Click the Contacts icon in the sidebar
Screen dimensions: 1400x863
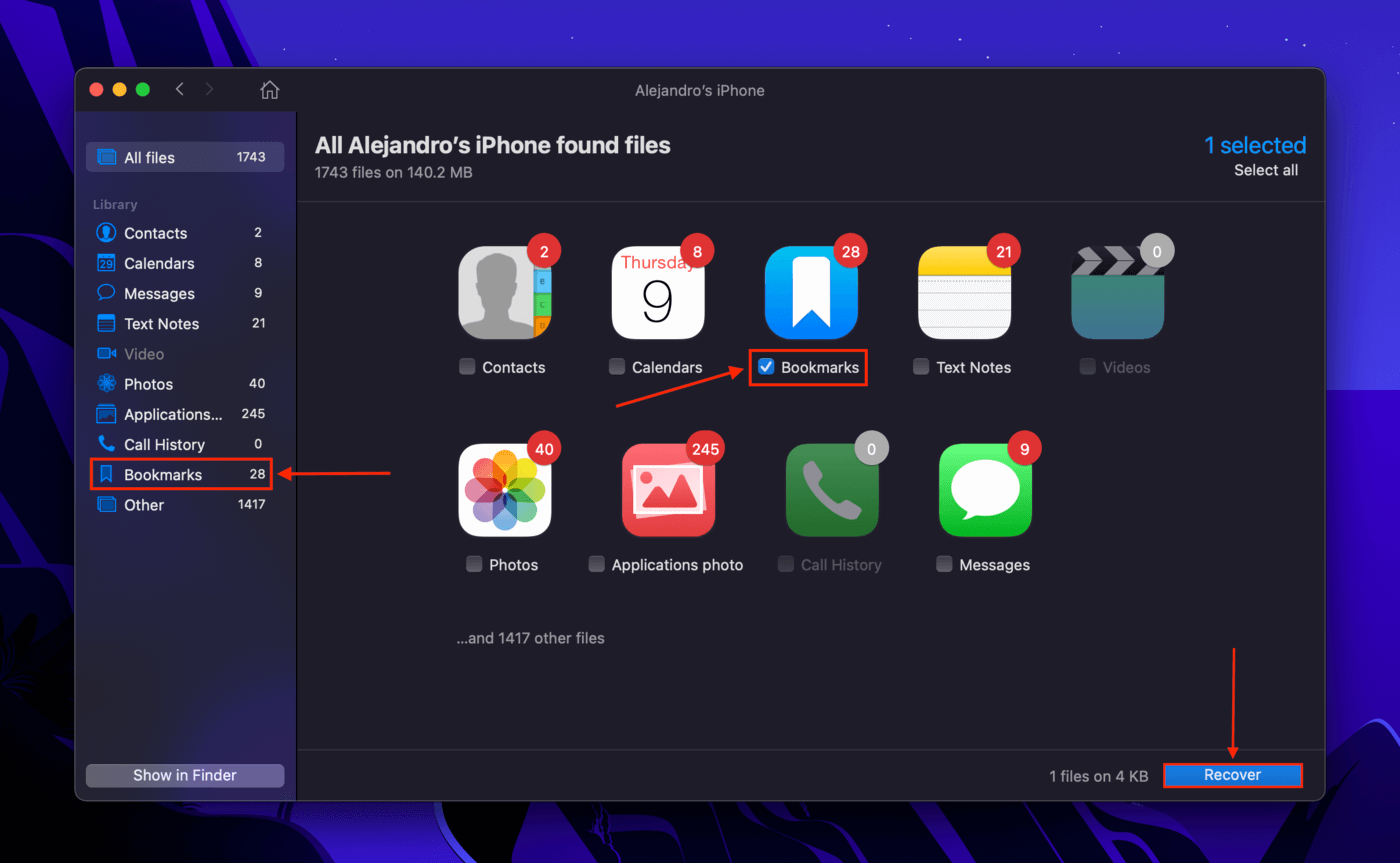106,233
